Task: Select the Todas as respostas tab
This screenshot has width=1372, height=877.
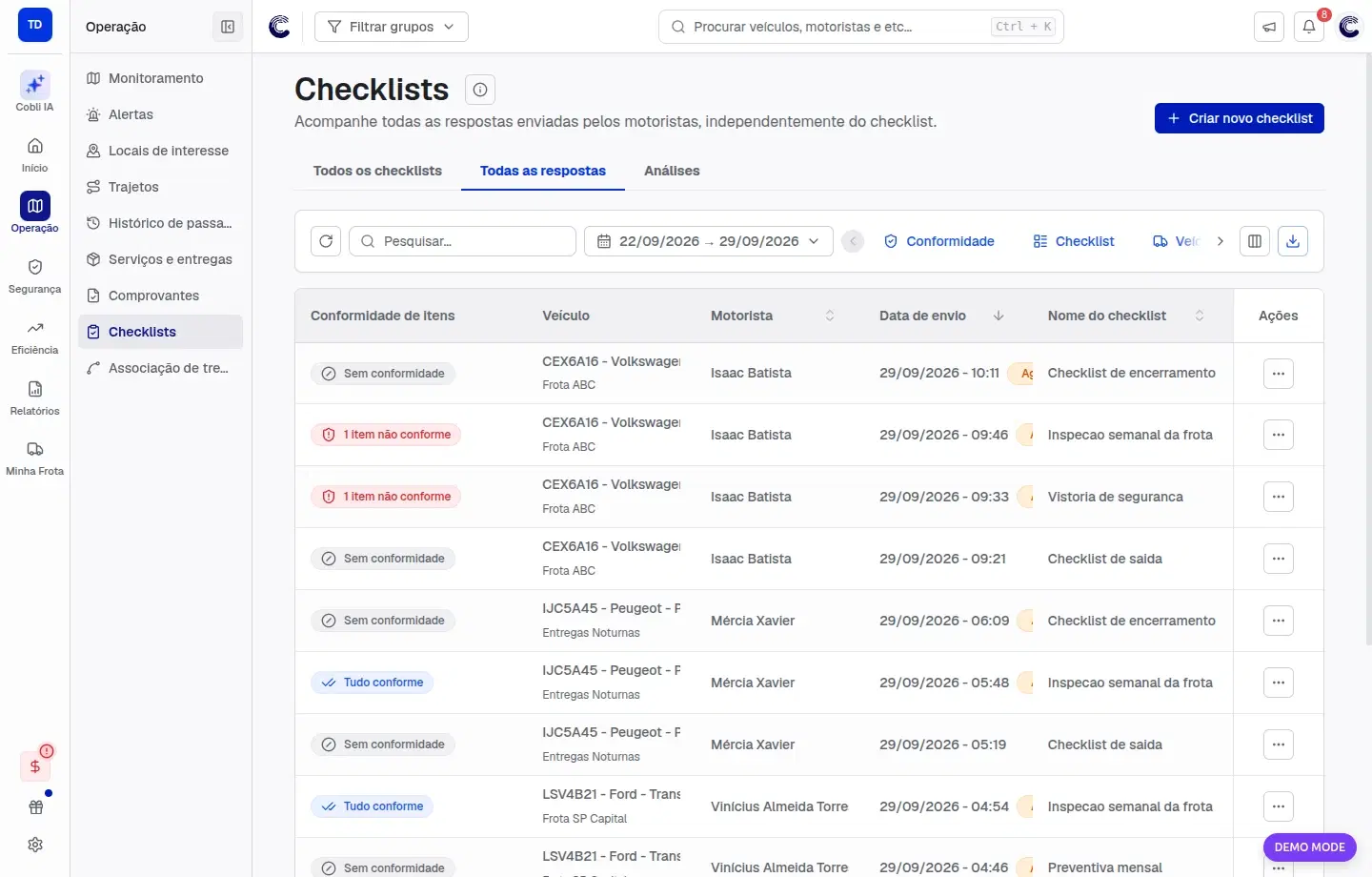Action: tap(543, 171)
